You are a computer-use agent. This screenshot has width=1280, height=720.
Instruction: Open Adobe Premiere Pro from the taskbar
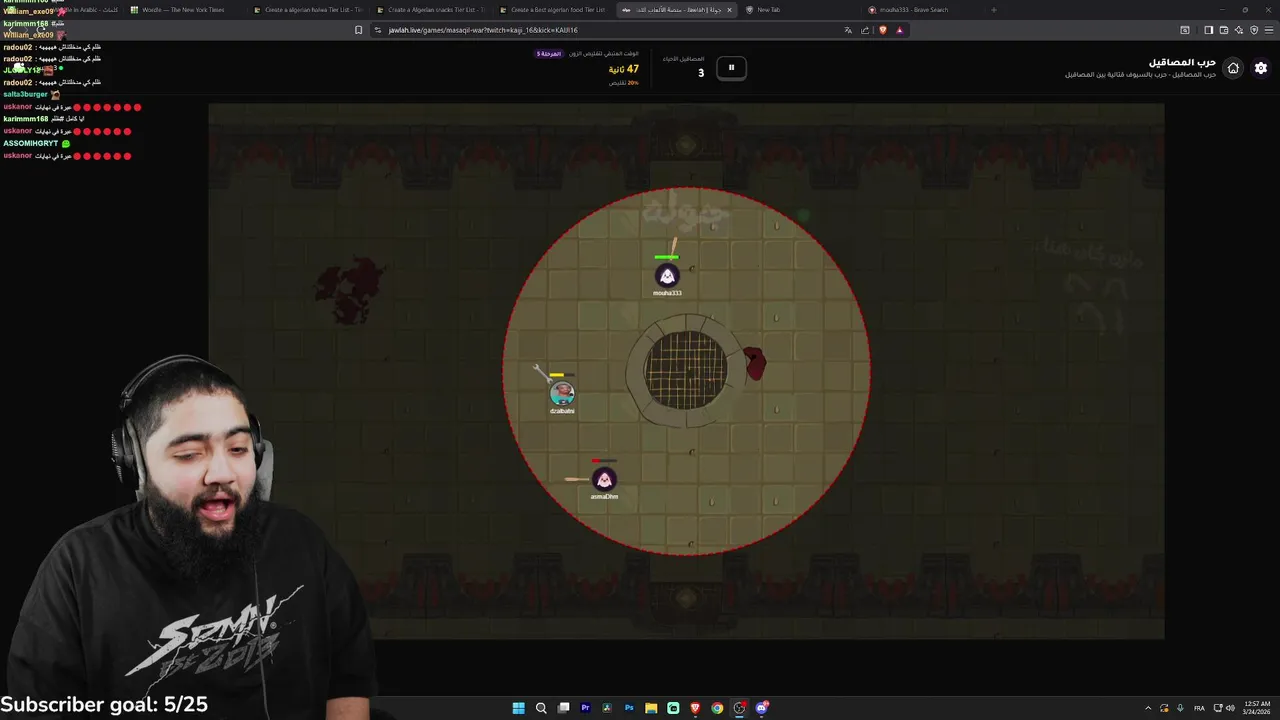click(x=585, y=708)
